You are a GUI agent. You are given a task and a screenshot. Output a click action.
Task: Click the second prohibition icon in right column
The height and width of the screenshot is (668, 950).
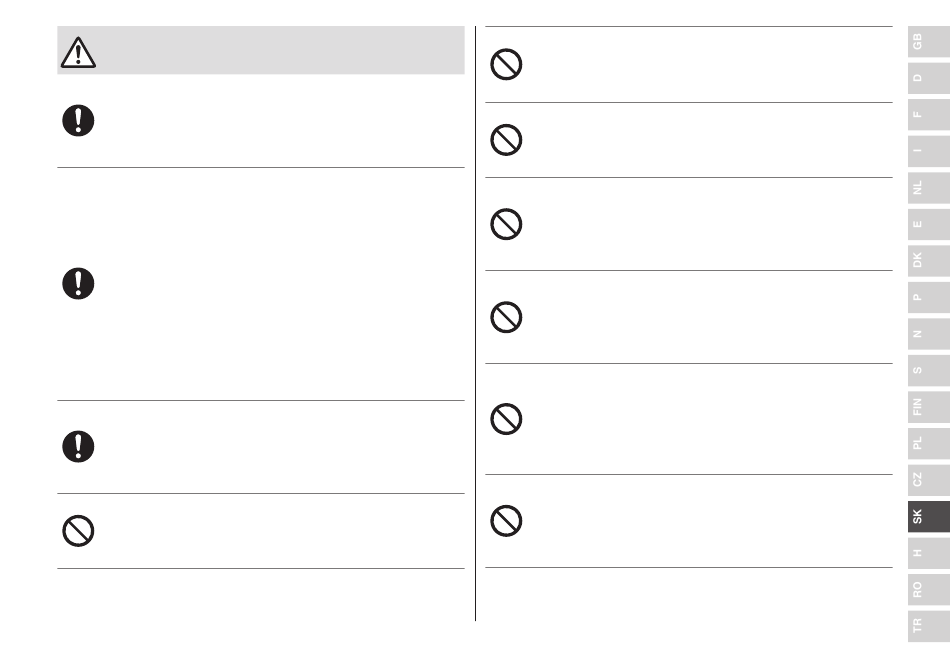[x=506, y=140]
